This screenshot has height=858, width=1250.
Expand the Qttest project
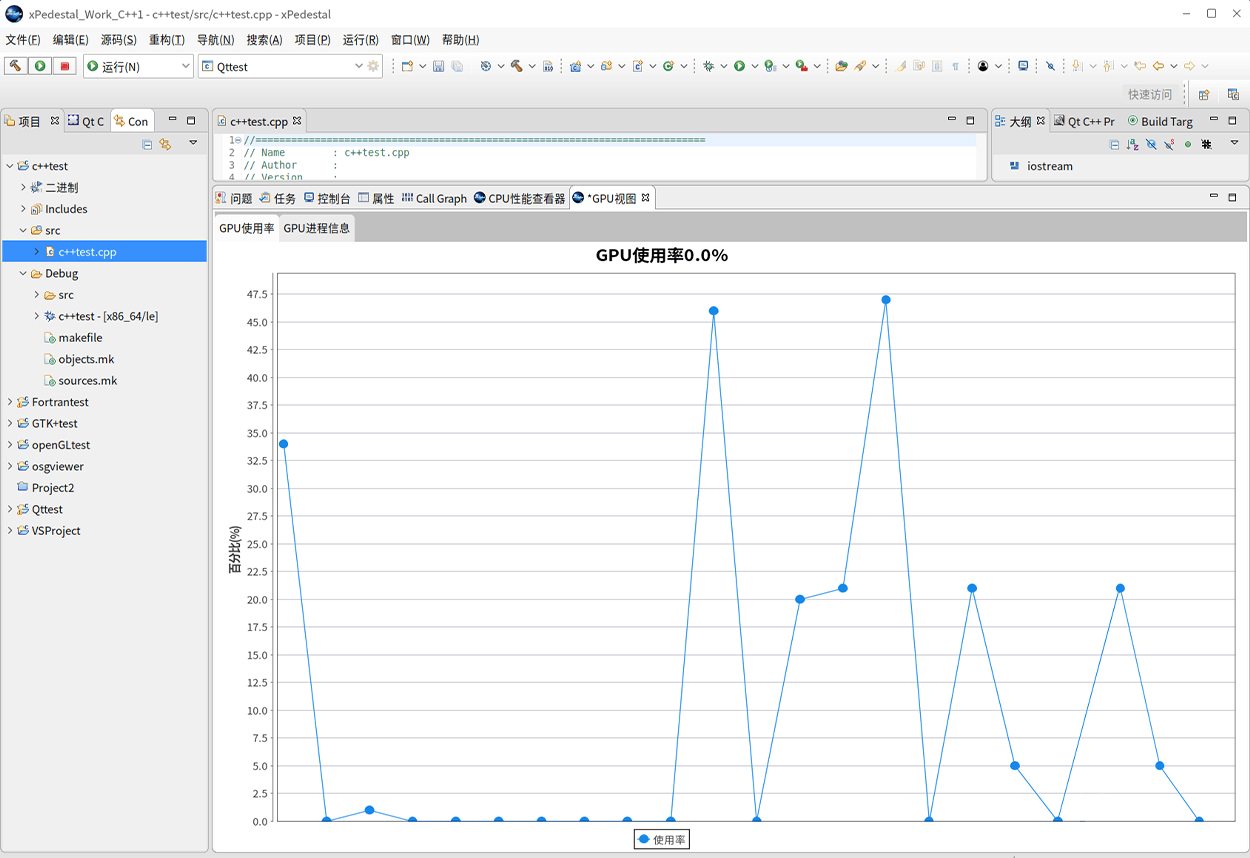(10, 509)
